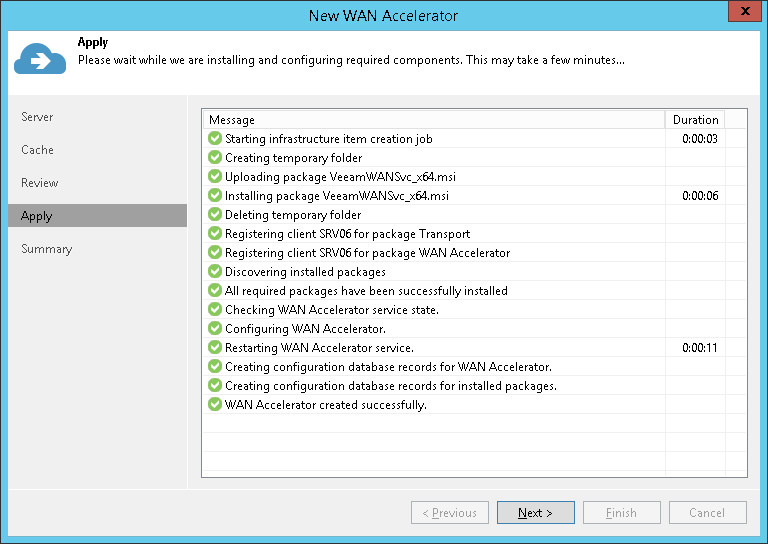Select the Summary step in sidebar
The width and height of the screenshot is (768, 544).
47,249
